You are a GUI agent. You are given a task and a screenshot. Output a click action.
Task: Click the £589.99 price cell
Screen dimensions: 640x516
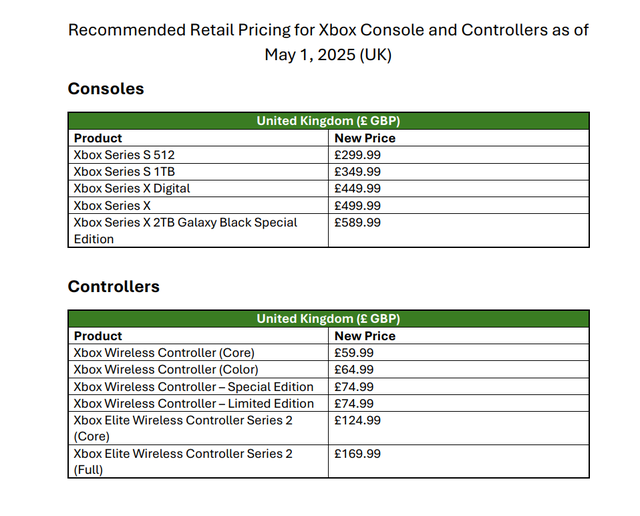point(358,223)
